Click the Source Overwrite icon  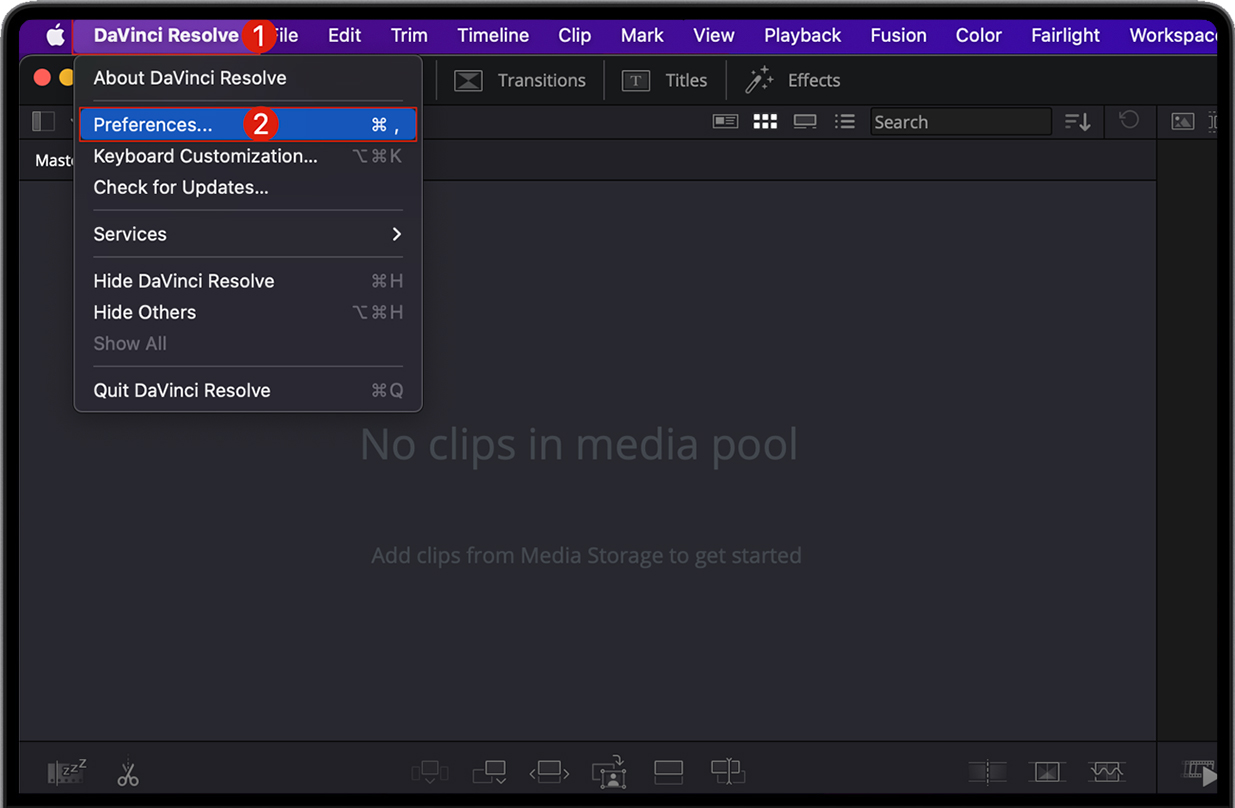pyautogui.click(x=728, y=771)
